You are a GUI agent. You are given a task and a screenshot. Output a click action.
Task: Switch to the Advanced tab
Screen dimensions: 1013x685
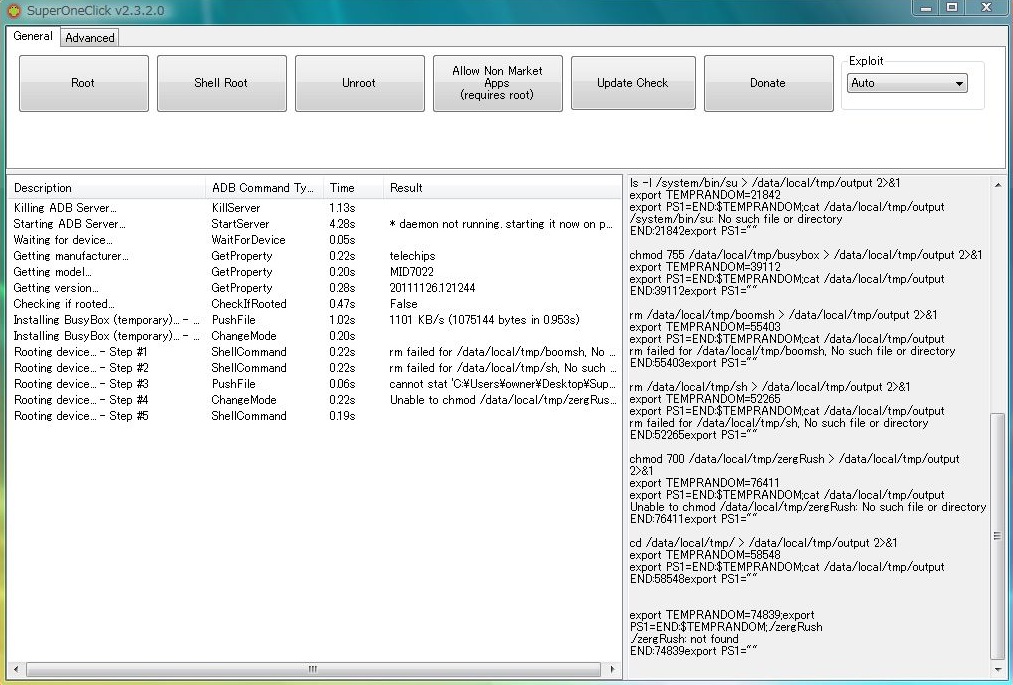pos(90,38)
